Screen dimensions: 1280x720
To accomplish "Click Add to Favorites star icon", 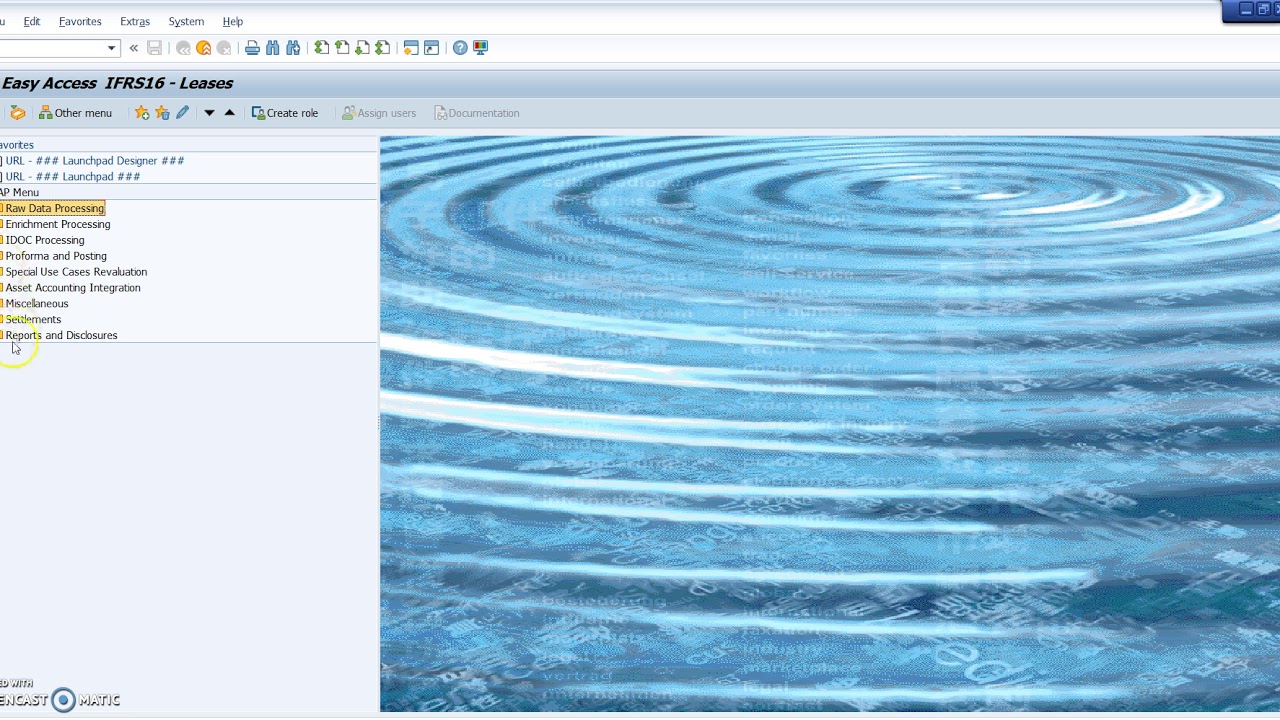I will pyautogui.click(x=142, y=113).
